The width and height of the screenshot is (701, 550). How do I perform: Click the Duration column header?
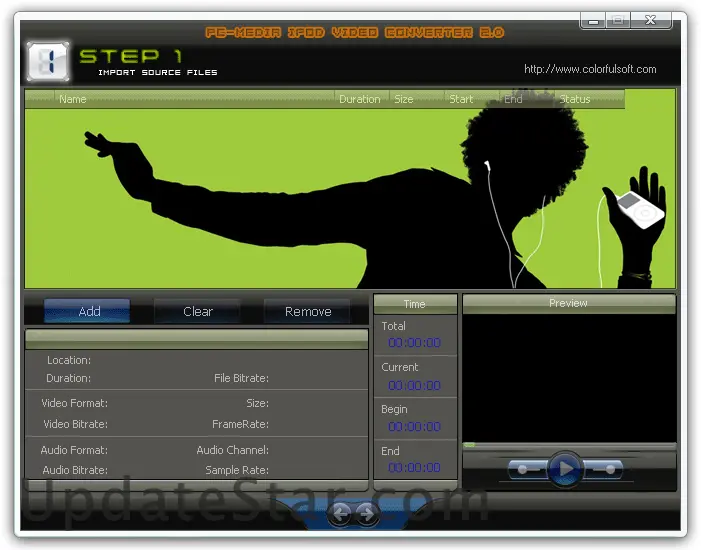click(x=359, y=99)
